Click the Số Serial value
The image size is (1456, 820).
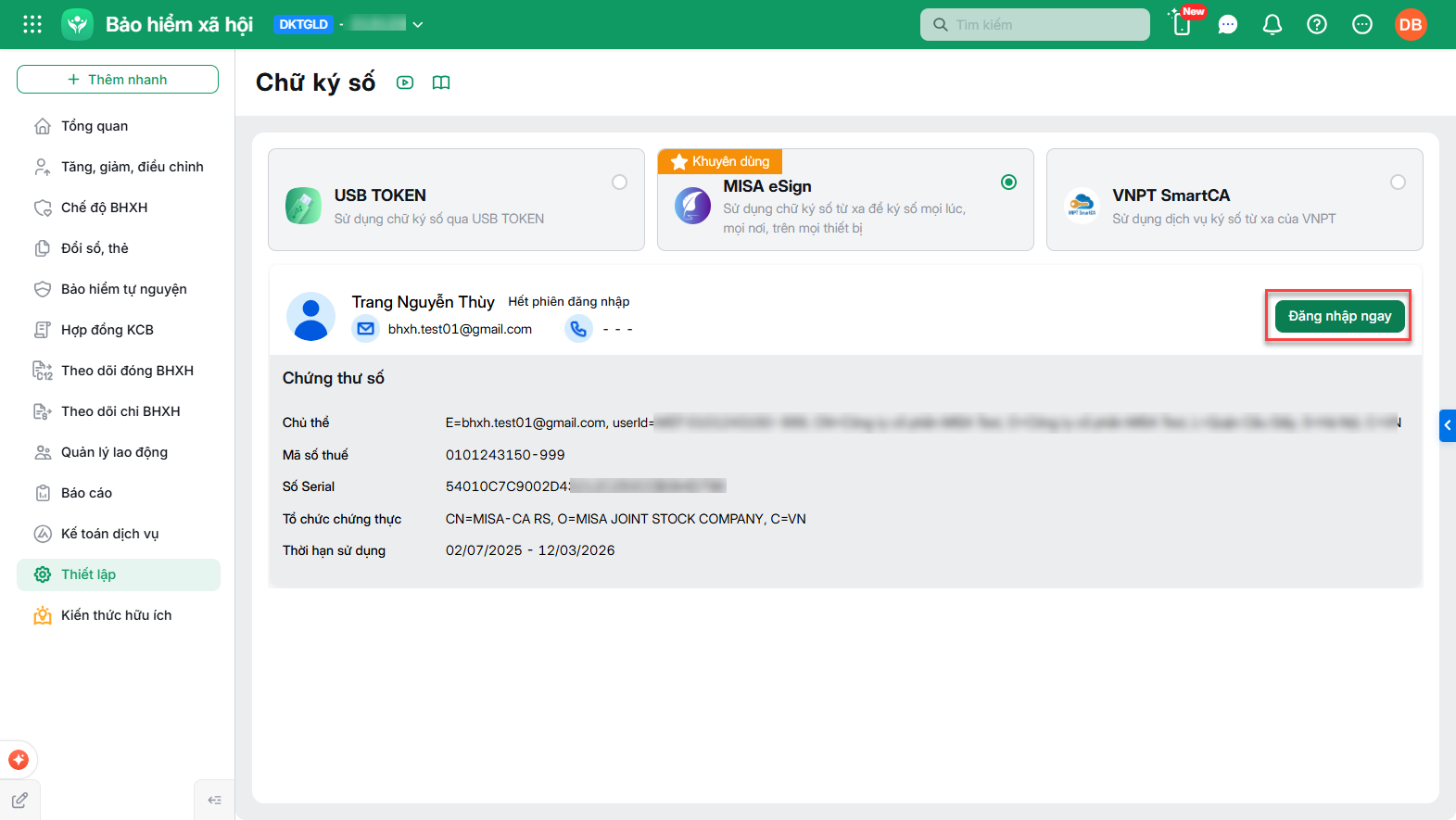tap(586, 486)
